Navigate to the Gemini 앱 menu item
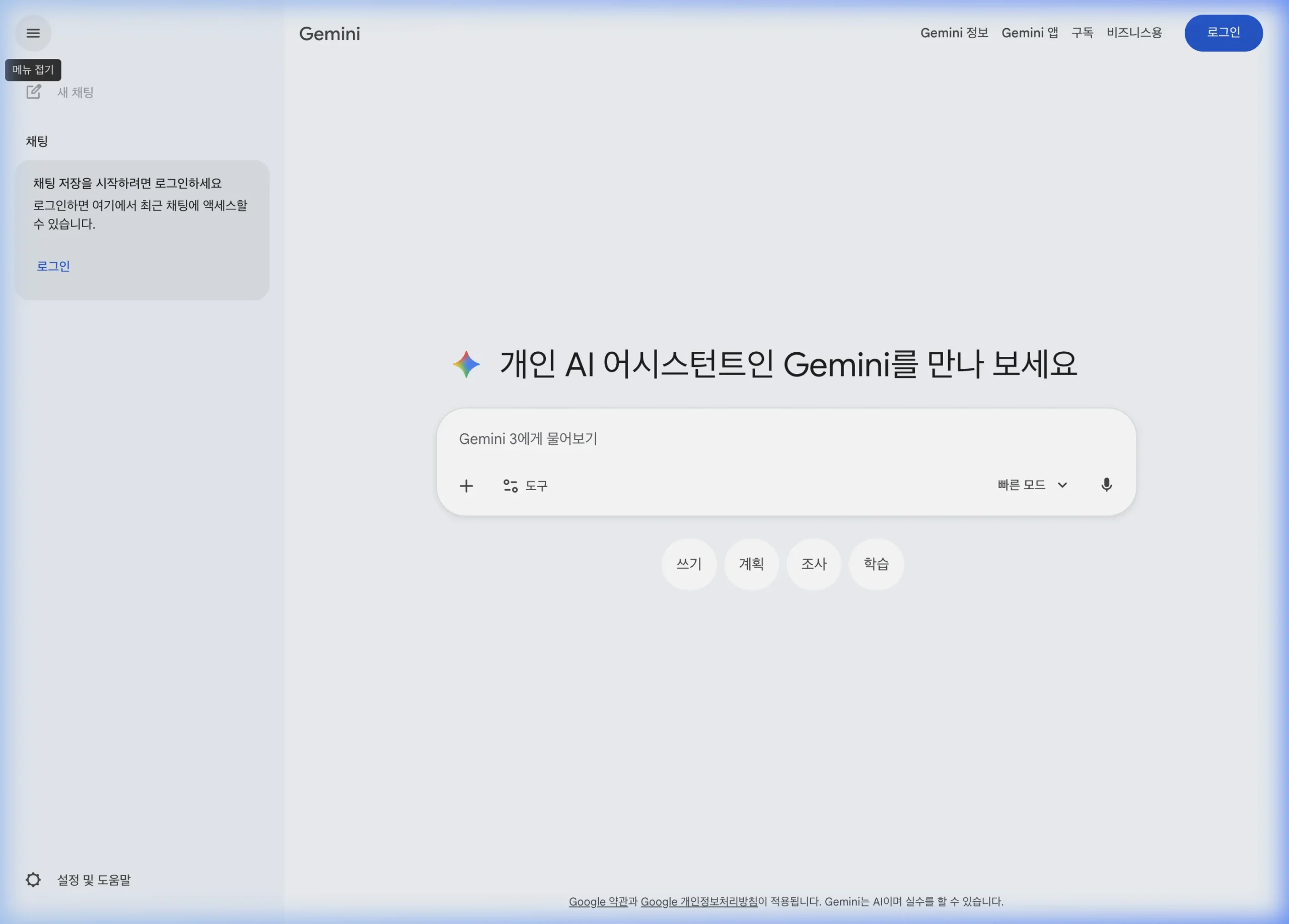The width and height of the screenshot is (1289, 924). click(x=1030, y=32)
